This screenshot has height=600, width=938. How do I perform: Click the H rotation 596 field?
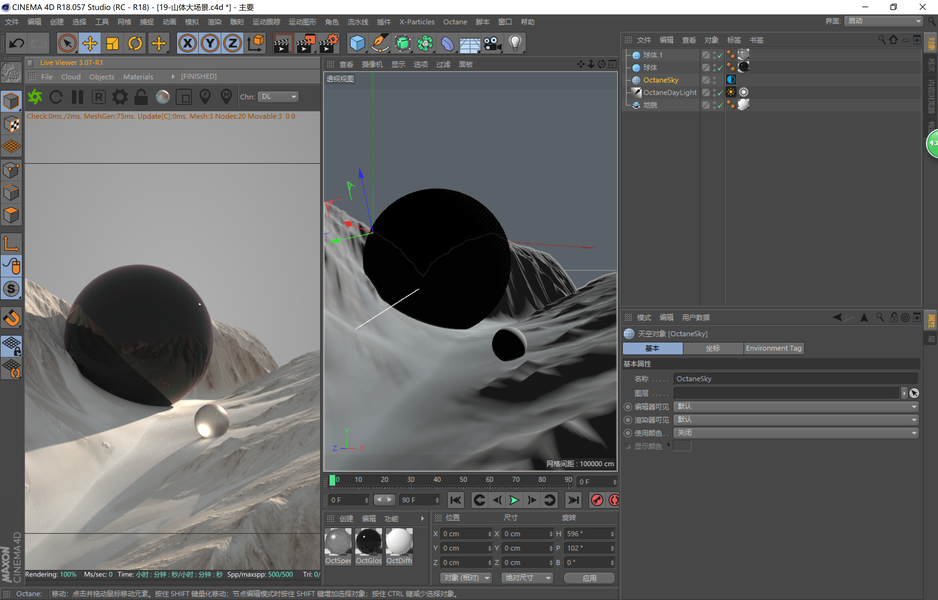[x=590, y=534]
